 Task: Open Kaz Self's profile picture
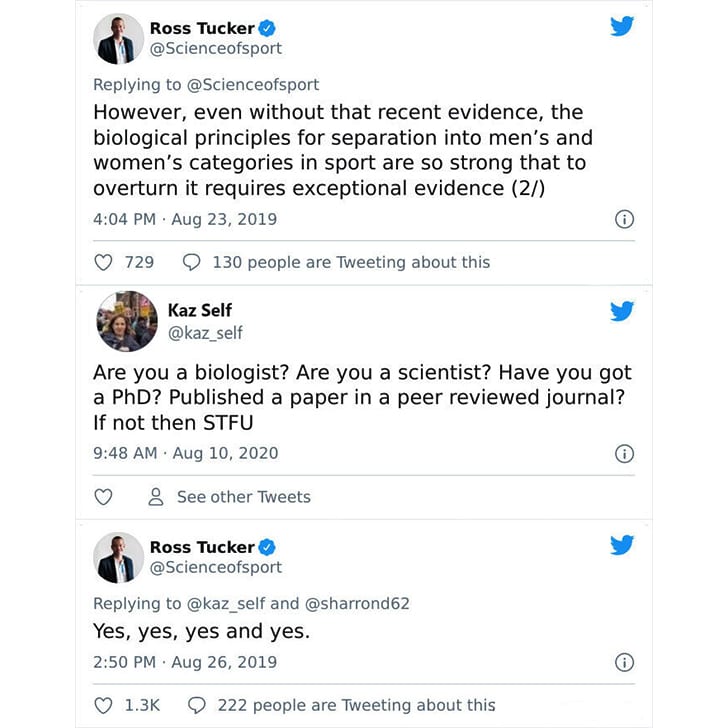pos(127,321)
